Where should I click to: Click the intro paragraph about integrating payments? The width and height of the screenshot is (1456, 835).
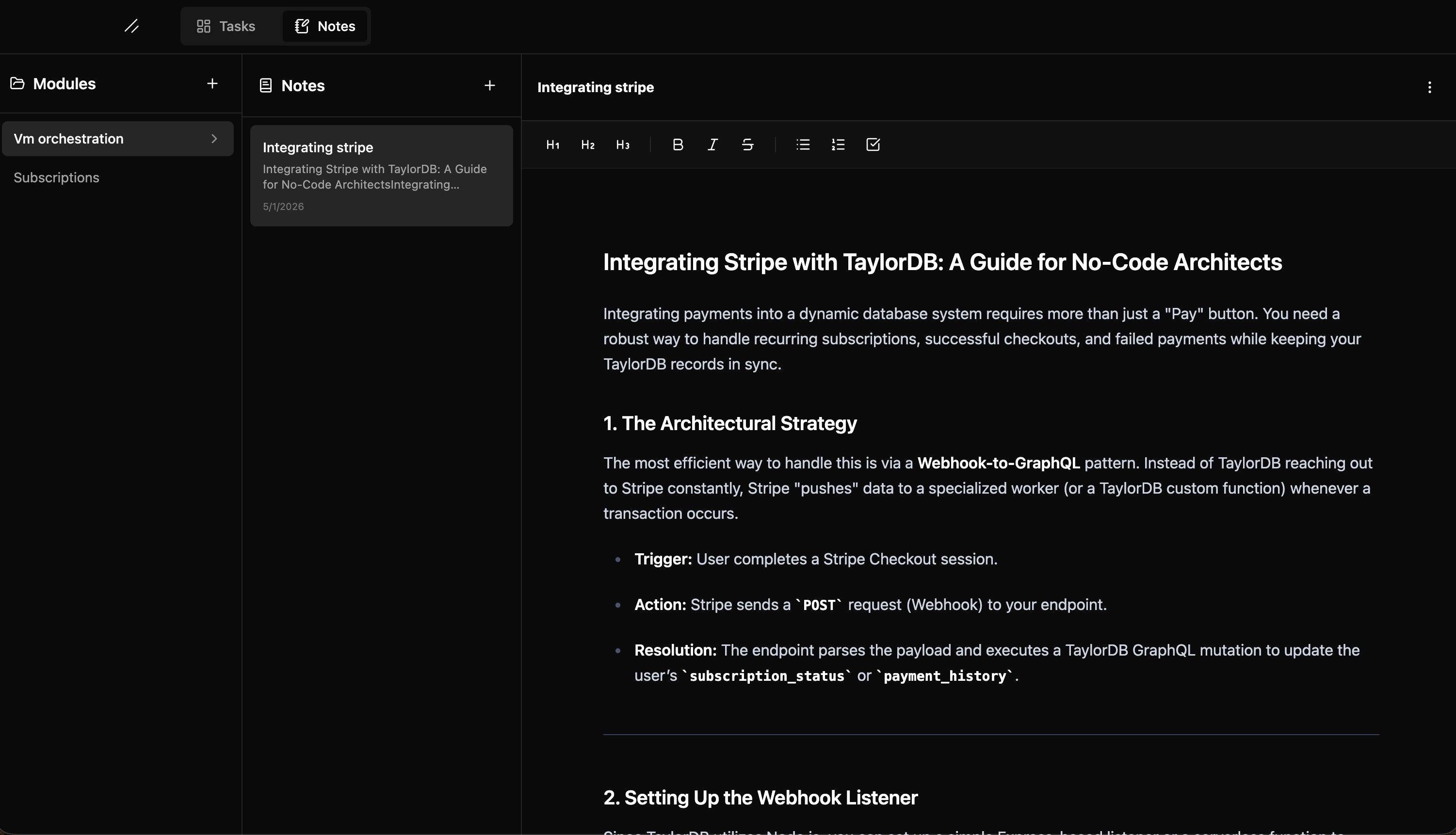point(982,339)
